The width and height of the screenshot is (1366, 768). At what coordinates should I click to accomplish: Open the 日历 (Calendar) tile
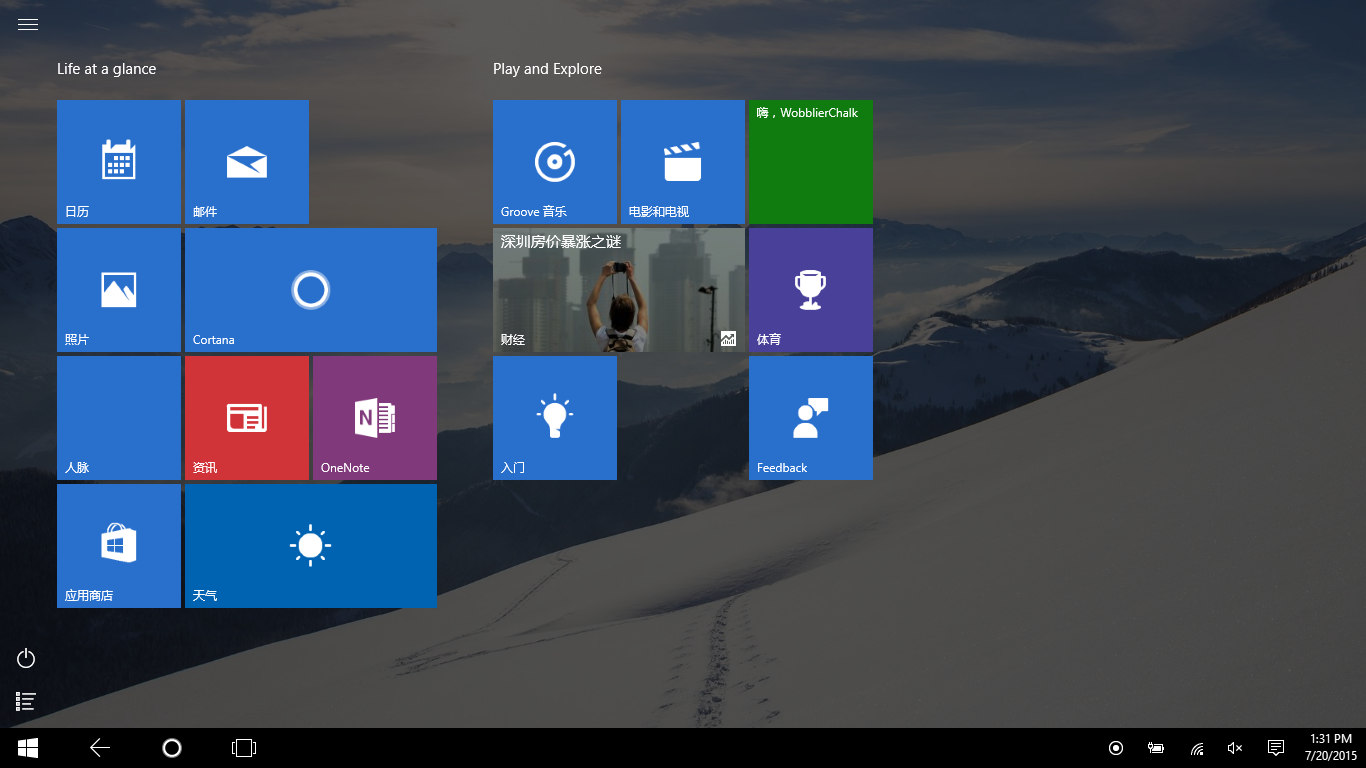point(118,161)
